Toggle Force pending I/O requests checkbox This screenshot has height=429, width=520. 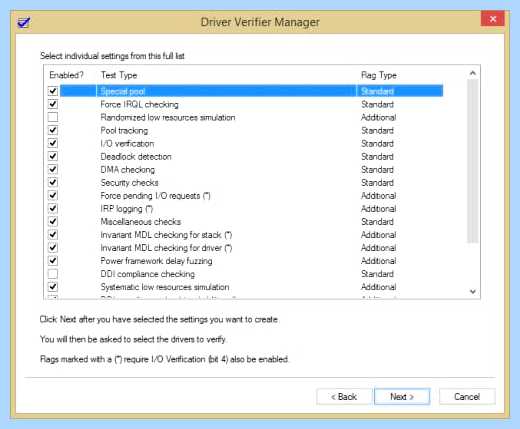point(53,195)
